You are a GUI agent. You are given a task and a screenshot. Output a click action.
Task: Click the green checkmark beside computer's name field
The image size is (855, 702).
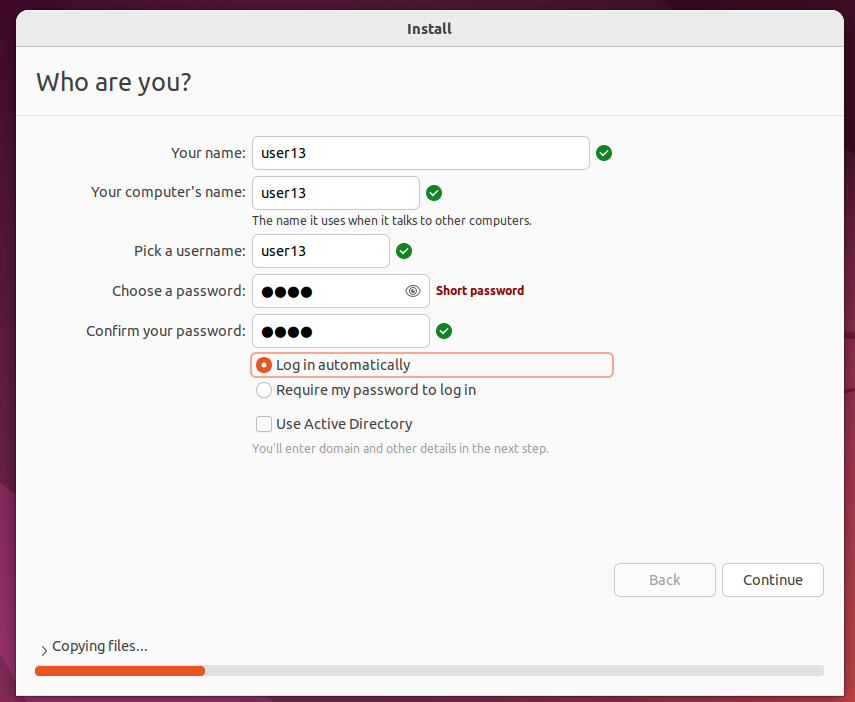pyautogui.click(x=434, y=193)
